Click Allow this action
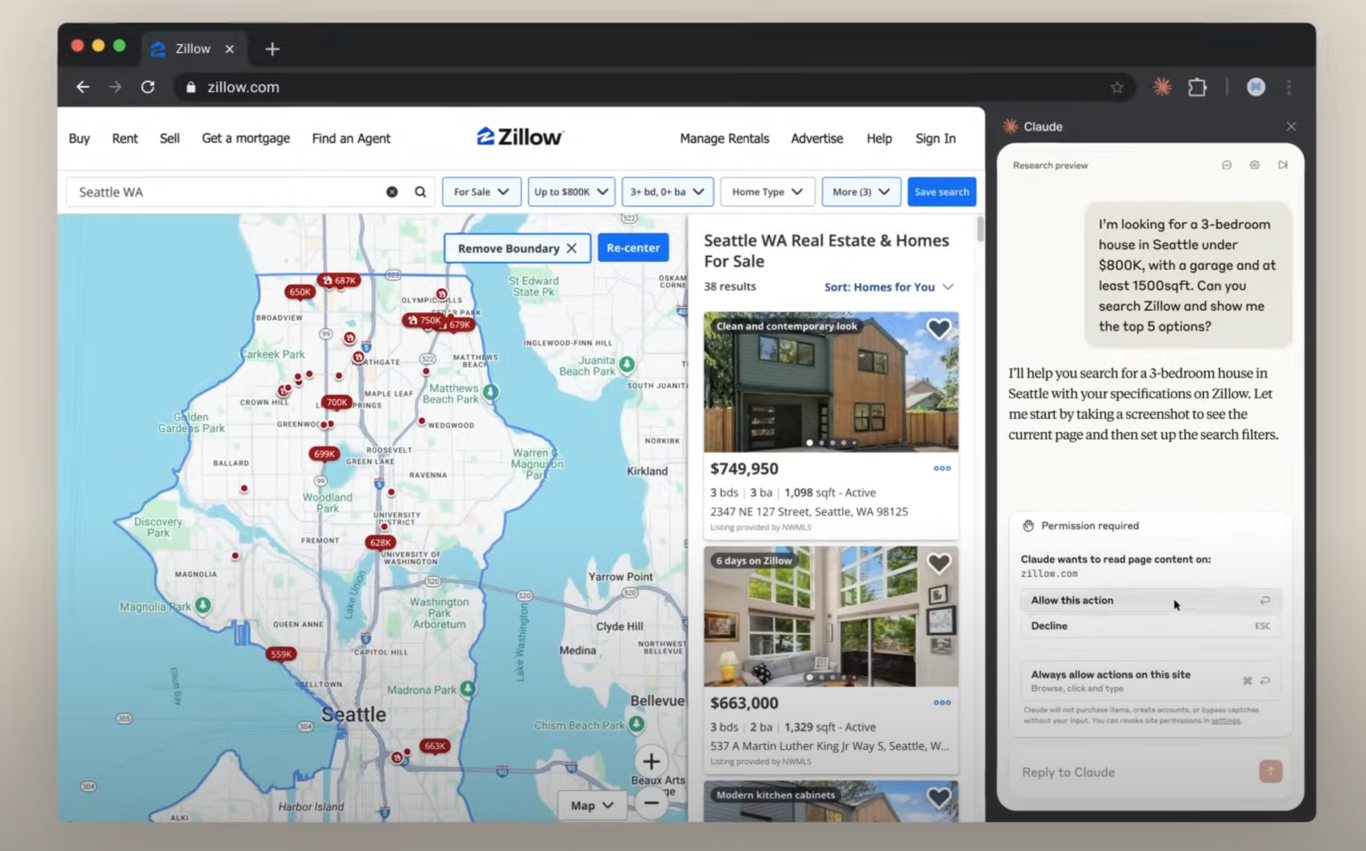 point(1151,600)
